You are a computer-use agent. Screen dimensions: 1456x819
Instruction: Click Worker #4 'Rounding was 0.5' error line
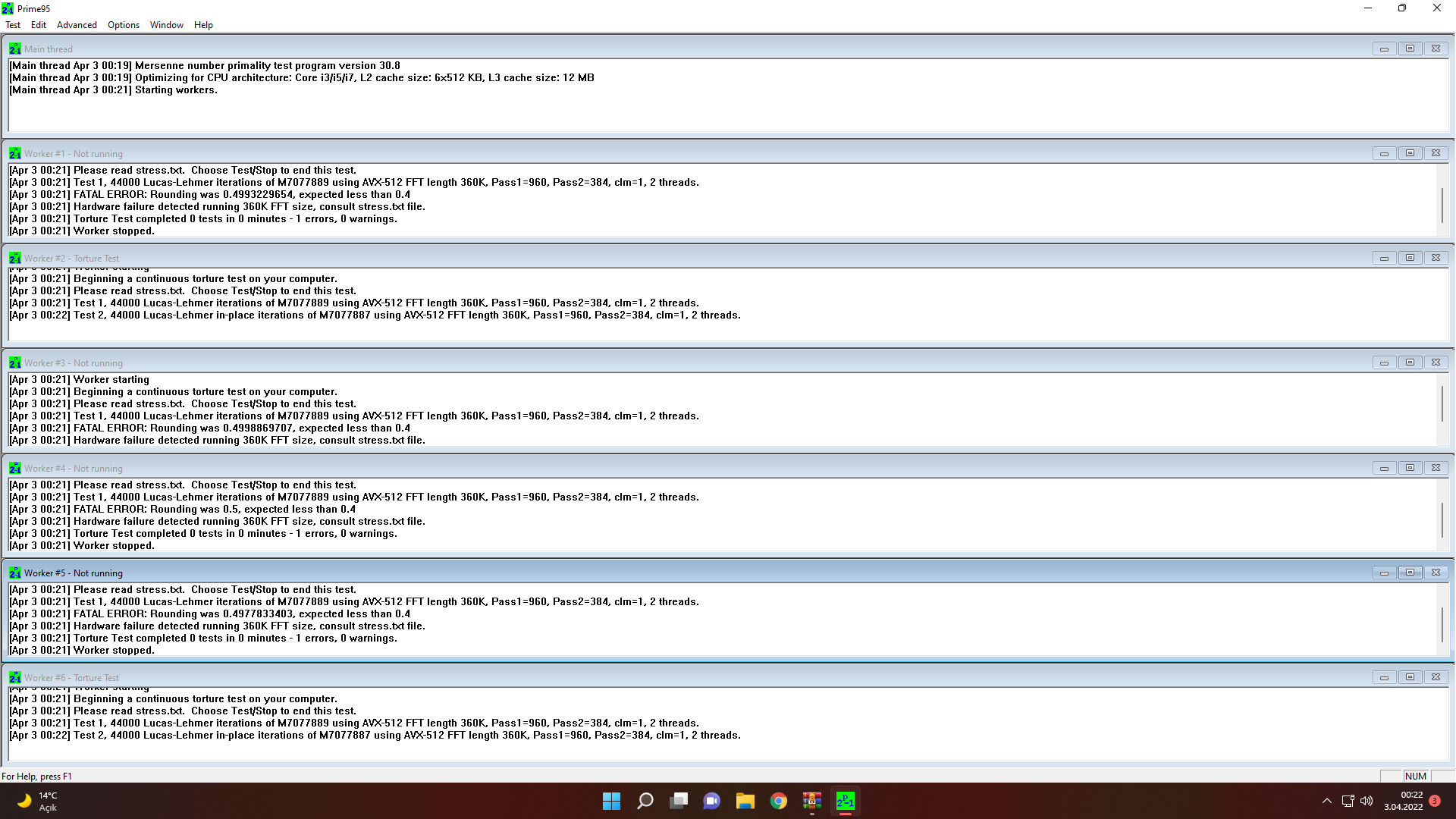pos(183,510)
